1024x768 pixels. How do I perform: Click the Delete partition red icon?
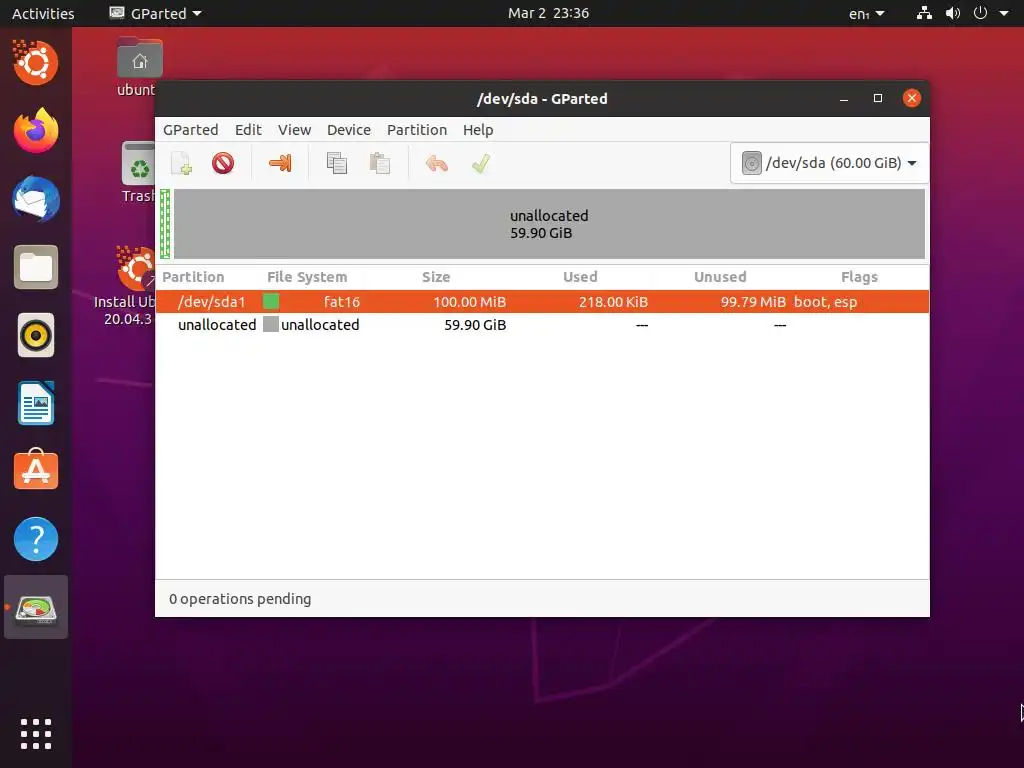point(223,163)
